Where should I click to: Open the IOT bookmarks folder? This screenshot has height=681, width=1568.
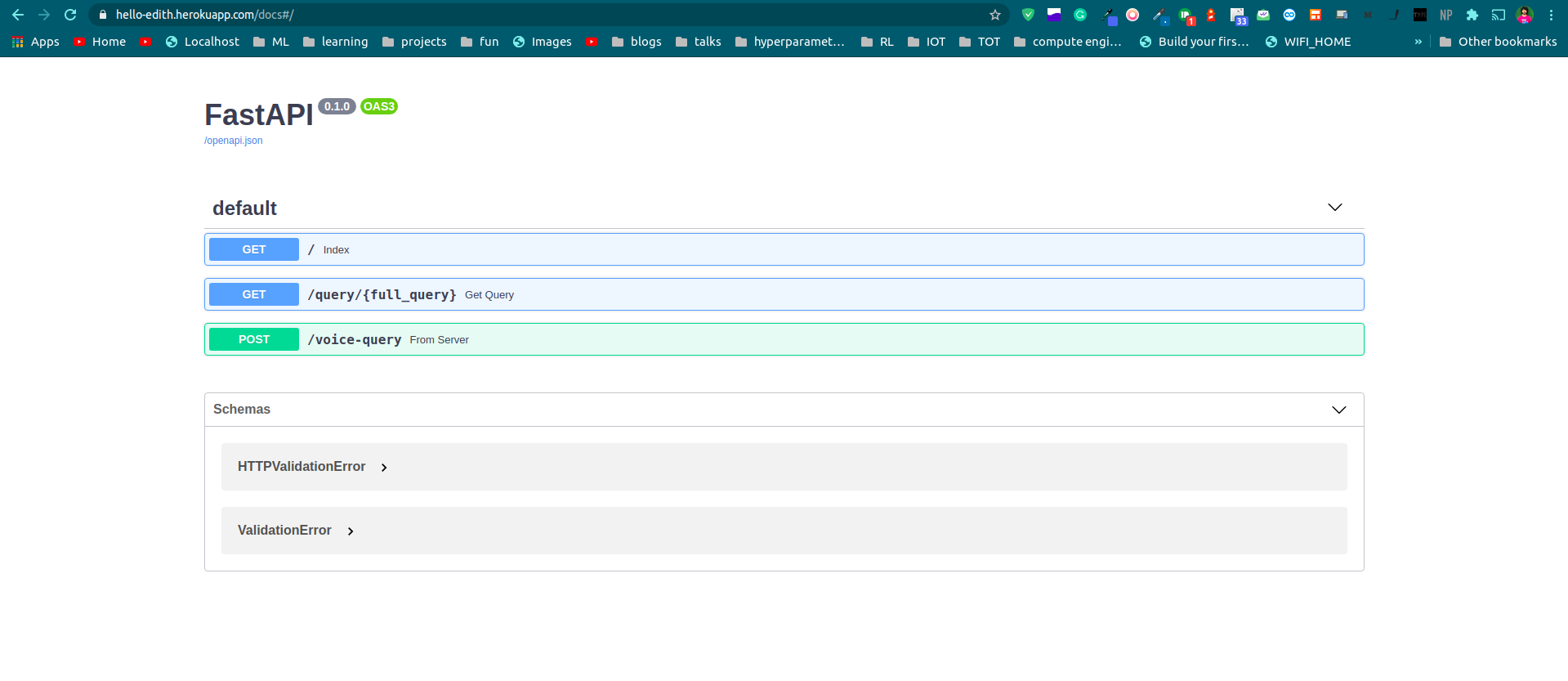[927, 42]
